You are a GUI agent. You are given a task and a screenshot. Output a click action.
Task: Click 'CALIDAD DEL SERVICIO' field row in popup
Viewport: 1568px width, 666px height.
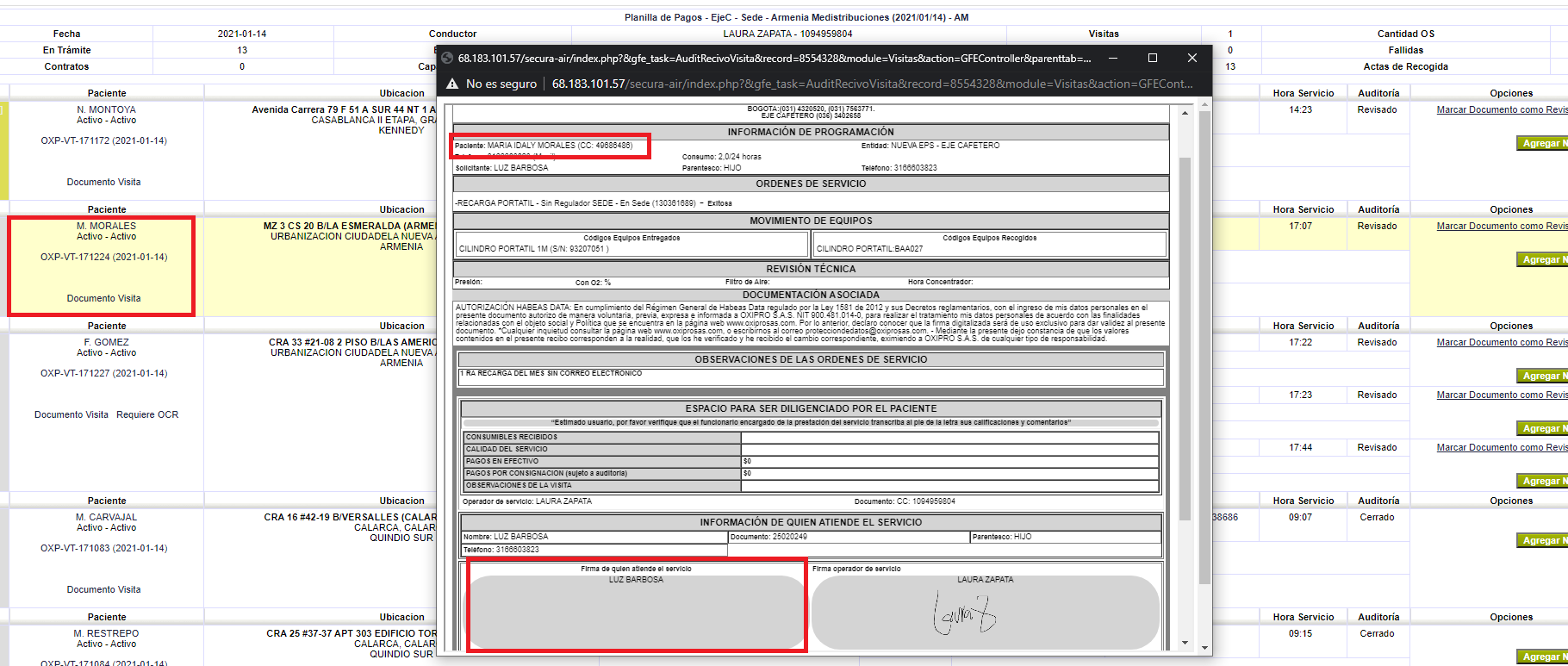[x=811, y=449]
